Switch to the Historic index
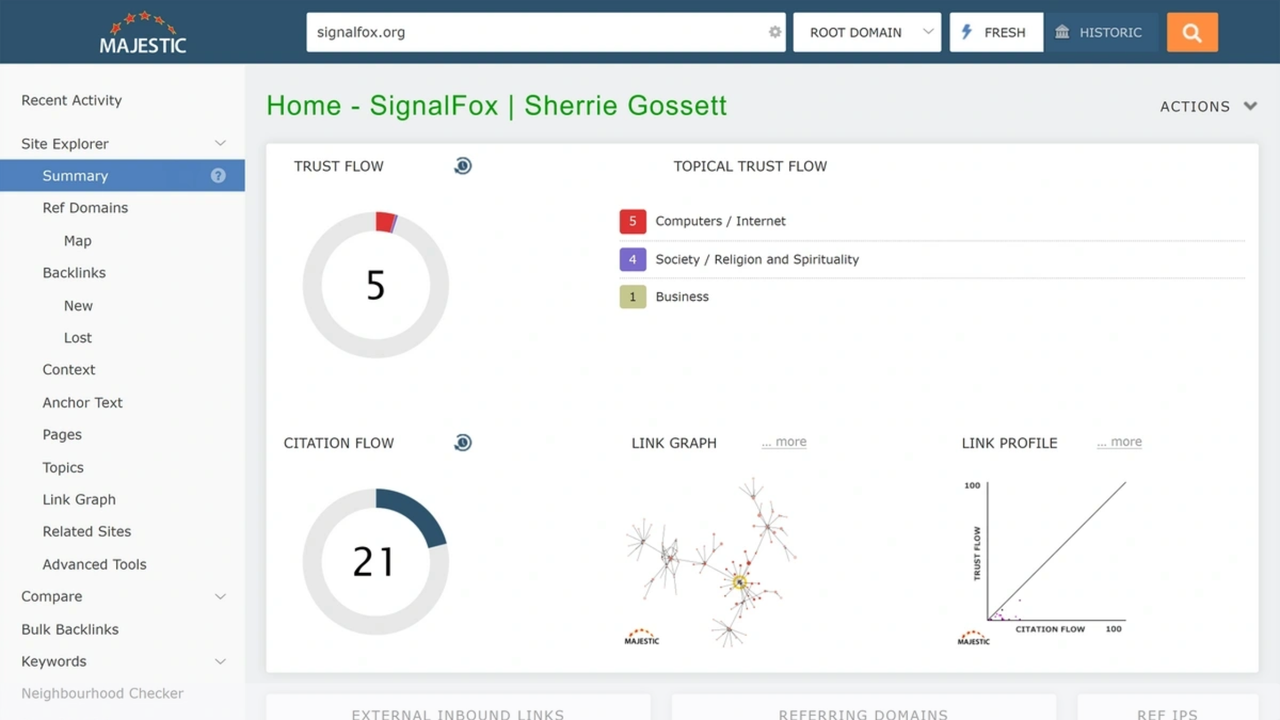The image size is (1280, 720). point(1102,32)
